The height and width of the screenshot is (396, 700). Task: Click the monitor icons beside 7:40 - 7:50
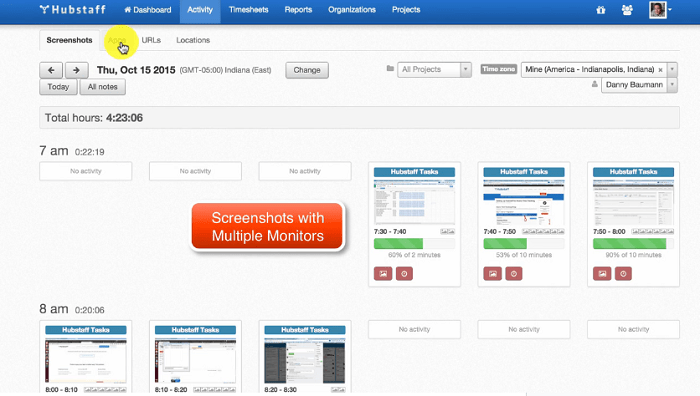(x=543, y=232)
